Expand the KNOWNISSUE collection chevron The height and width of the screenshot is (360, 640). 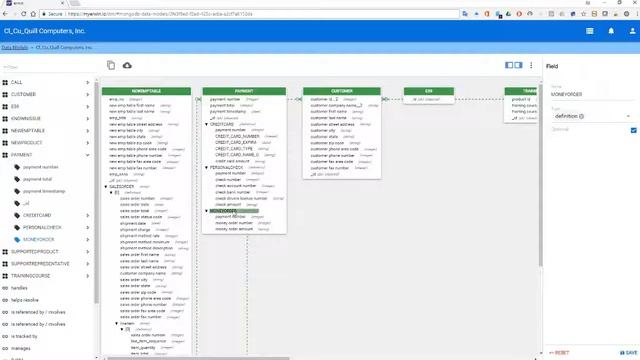(87, 118)
